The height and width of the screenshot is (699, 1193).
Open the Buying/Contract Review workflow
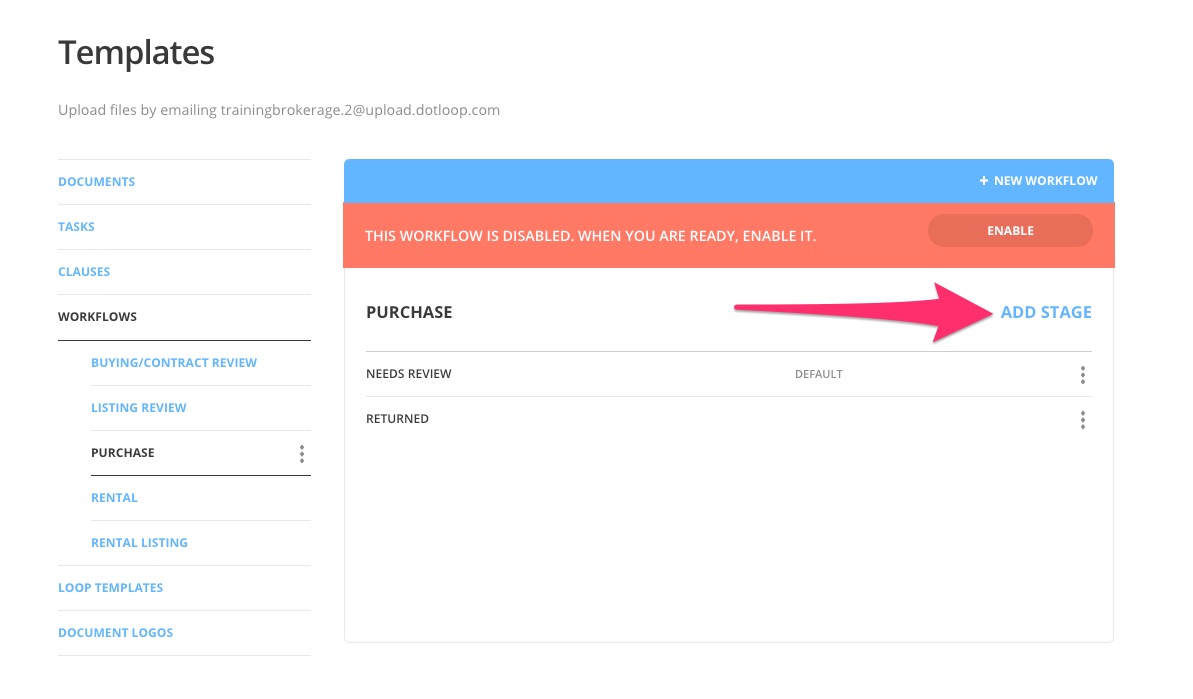[x=174, y=362]
